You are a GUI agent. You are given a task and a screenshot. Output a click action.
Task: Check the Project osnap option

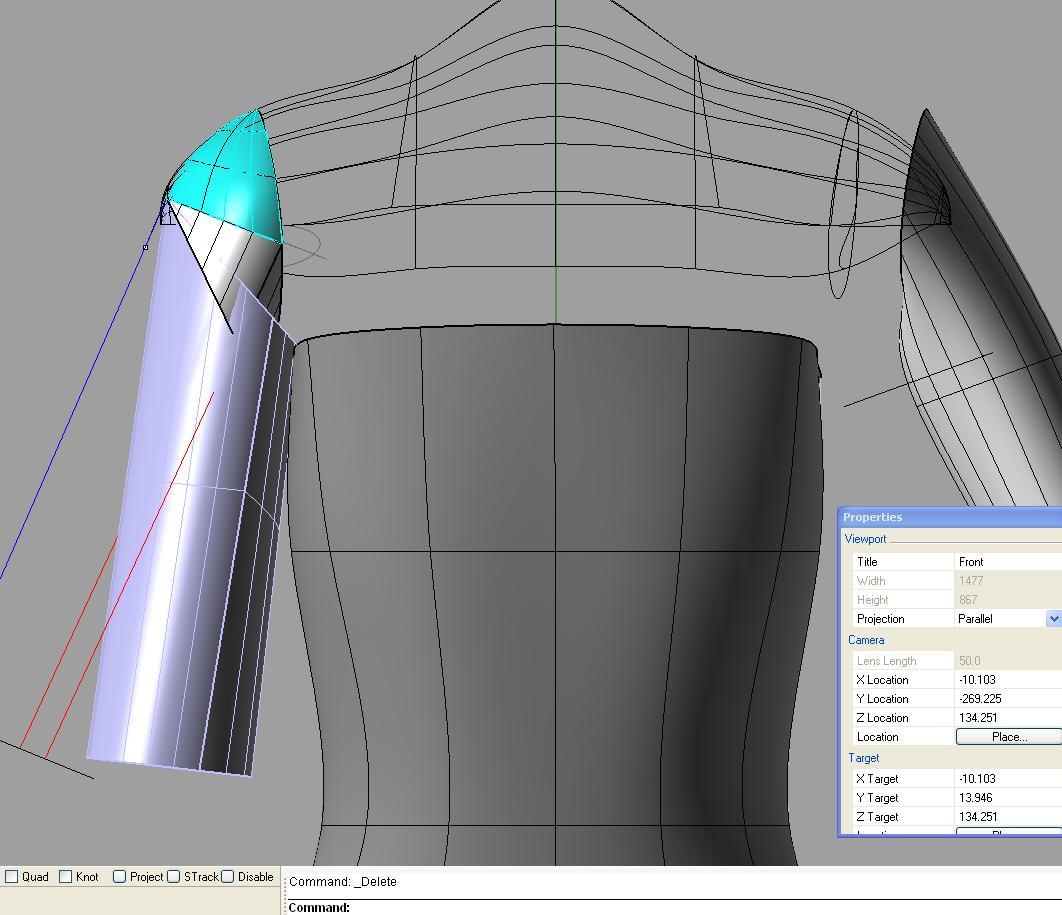120,877
